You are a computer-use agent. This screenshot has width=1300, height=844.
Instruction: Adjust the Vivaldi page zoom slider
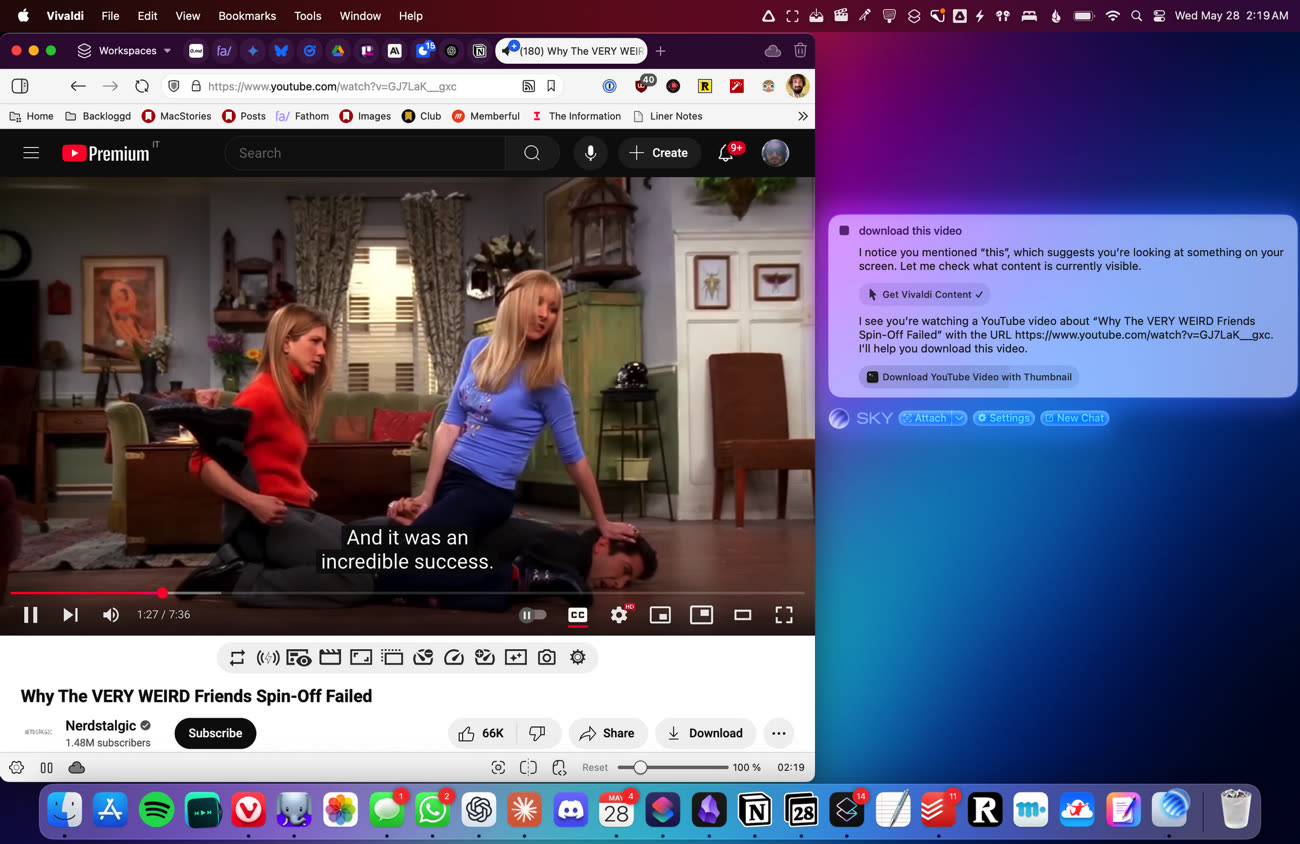pos(672,767)
